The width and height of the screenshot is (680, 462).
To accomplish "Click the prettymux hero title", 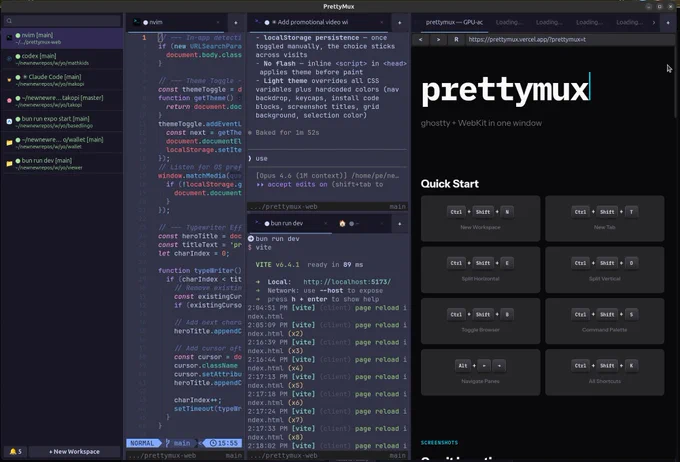I will pyautogui.click(x=505, y=90).
